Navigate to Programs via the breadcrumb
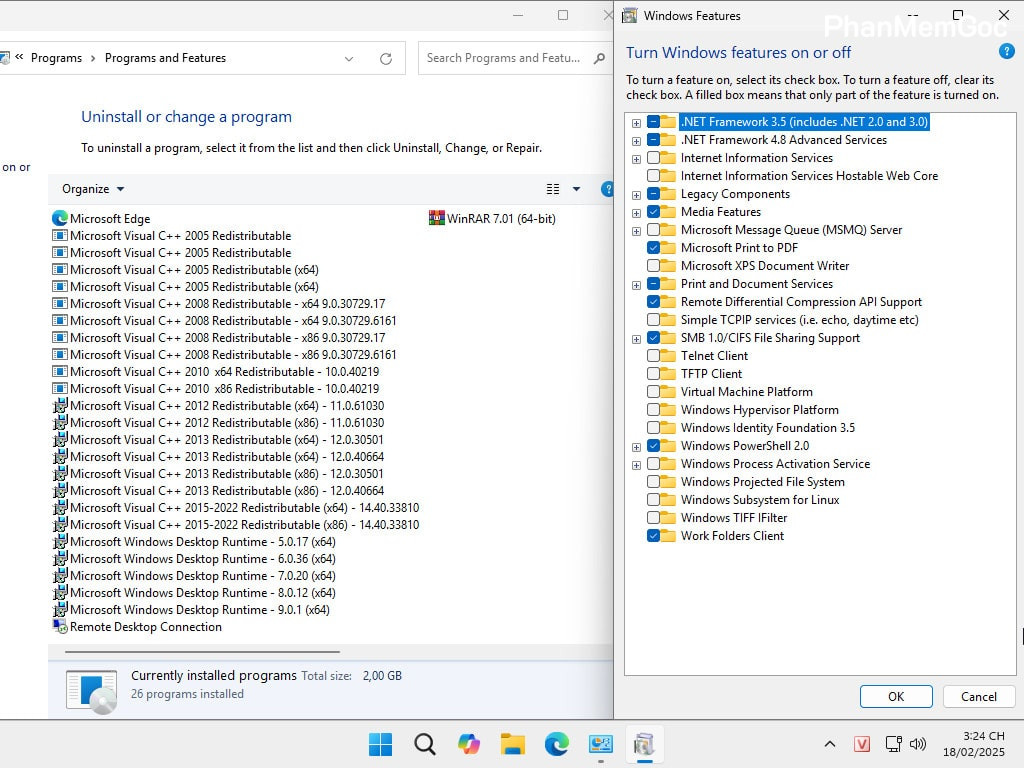The width and height of the screenshot is (1024, 768). 56,58
